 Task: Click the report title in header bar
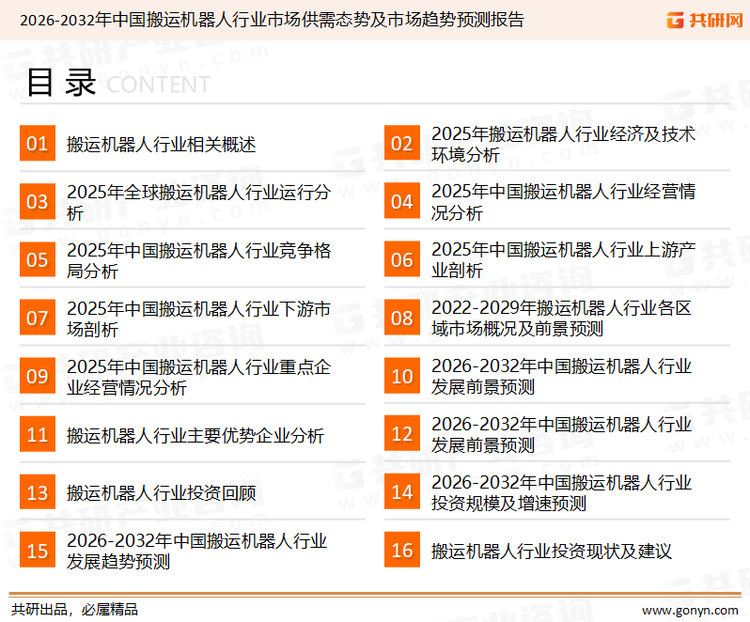click(272, 20)
